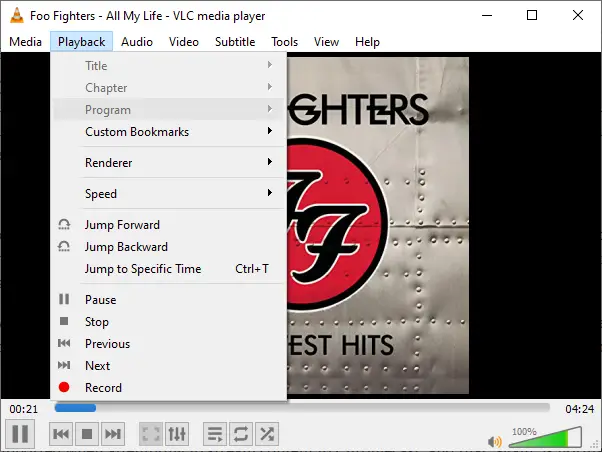Click the Foo Fighters album art
602x452 pixels.
click(x=378, y=225)
